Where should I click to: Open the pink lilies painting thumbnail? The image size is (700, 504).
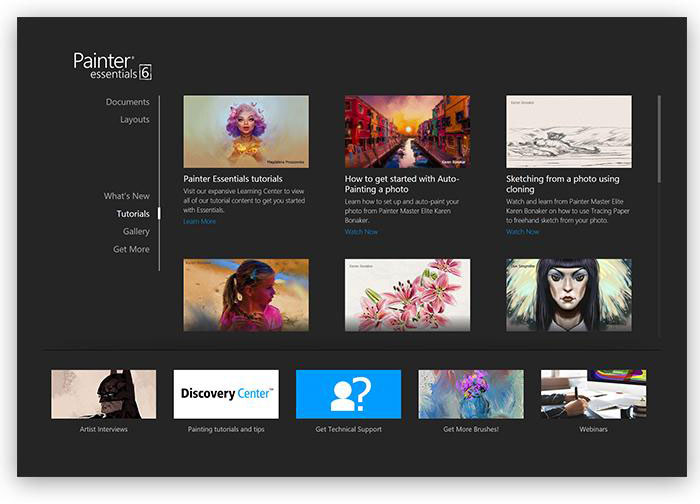408,295
